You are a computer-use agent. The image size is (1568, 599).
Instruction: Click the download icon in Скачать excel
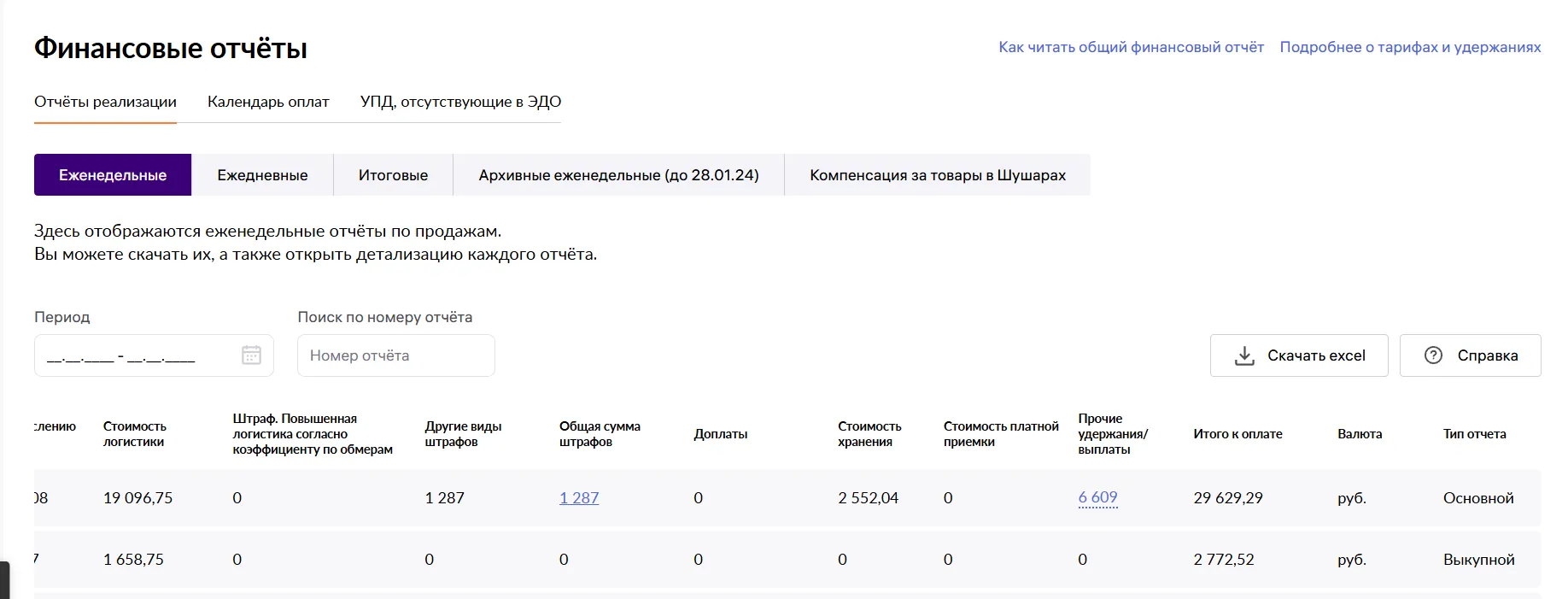click(1244, 355)
